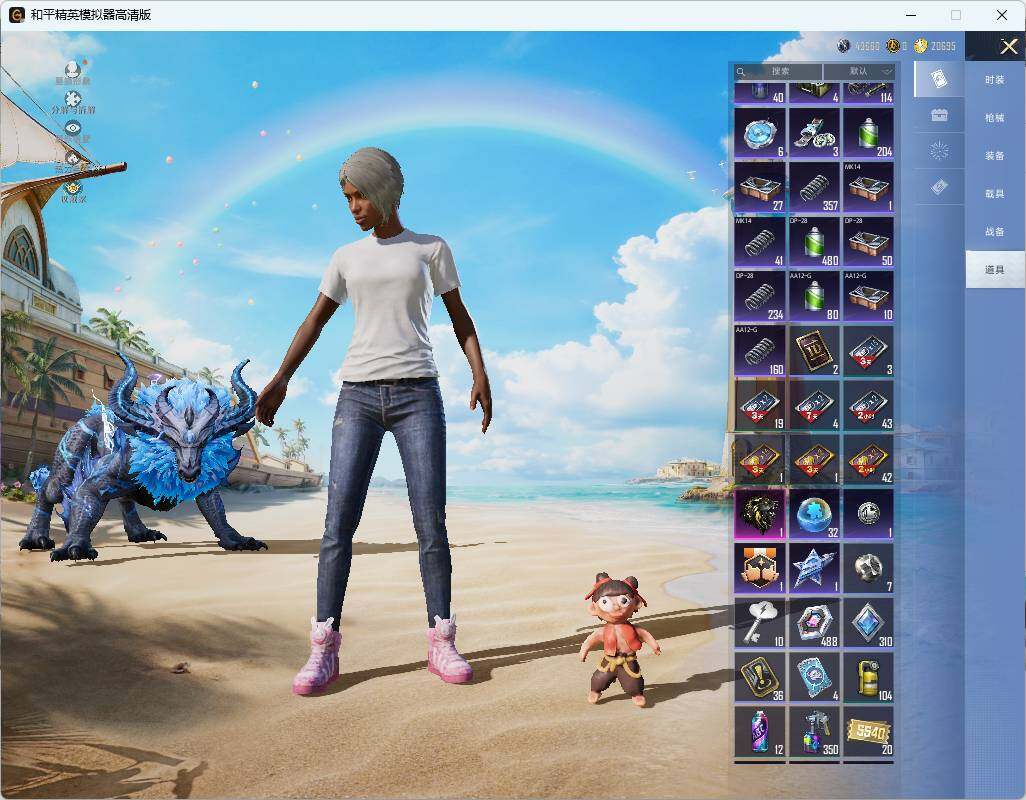Image resolution: width=1026 pixels, height=800 pixels.
Task: Select the cloud key item with 10
Action: coord(760,623)
